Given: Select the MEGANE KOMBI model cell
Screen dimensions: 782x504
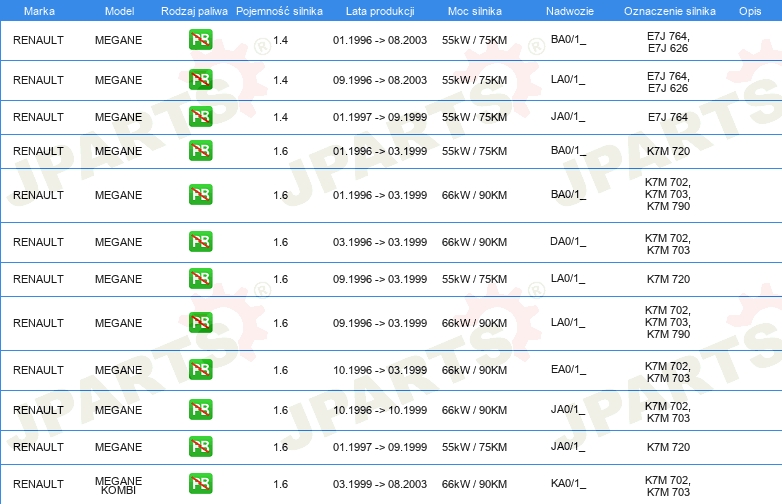Looking at the screenshot, I should click(119, 485).
